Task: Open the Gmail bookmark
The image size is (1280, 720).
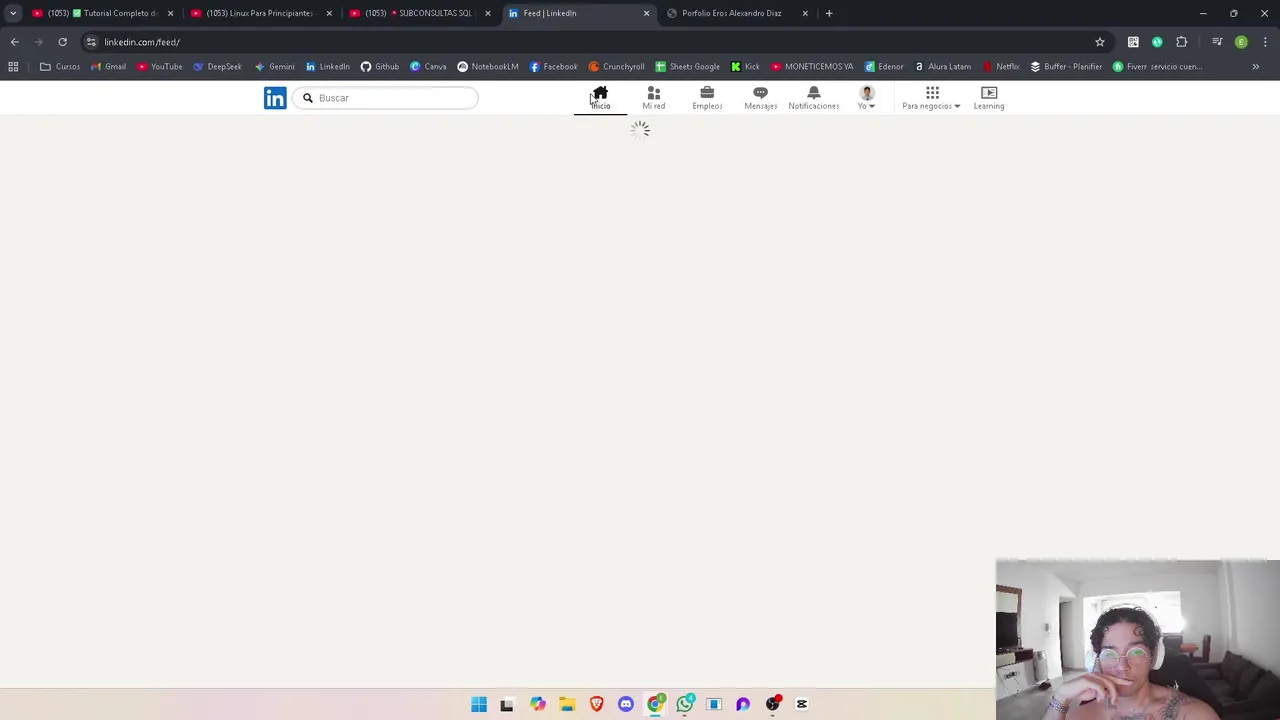Action: (108, 67)
